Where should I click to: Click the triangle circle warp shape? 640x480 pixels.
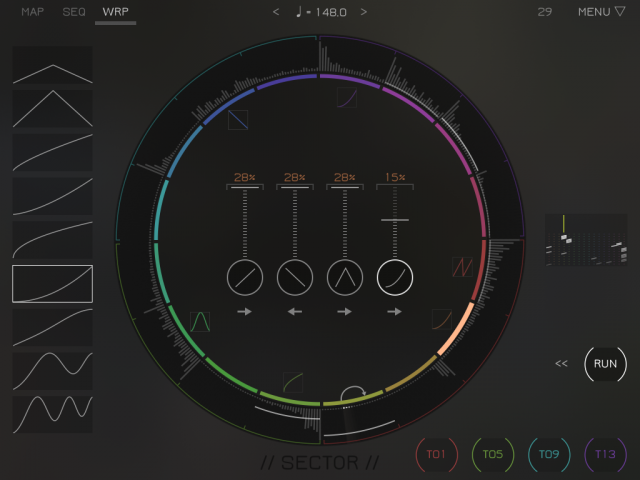(345, 277)
